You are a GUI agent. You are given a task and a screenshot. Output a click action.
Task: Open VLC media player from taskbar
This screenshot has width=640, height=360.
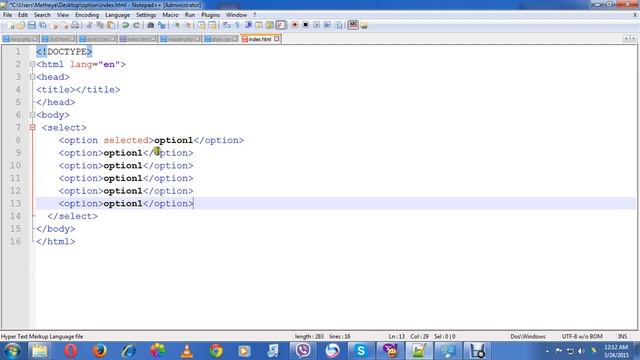click(x=187, y=351)
